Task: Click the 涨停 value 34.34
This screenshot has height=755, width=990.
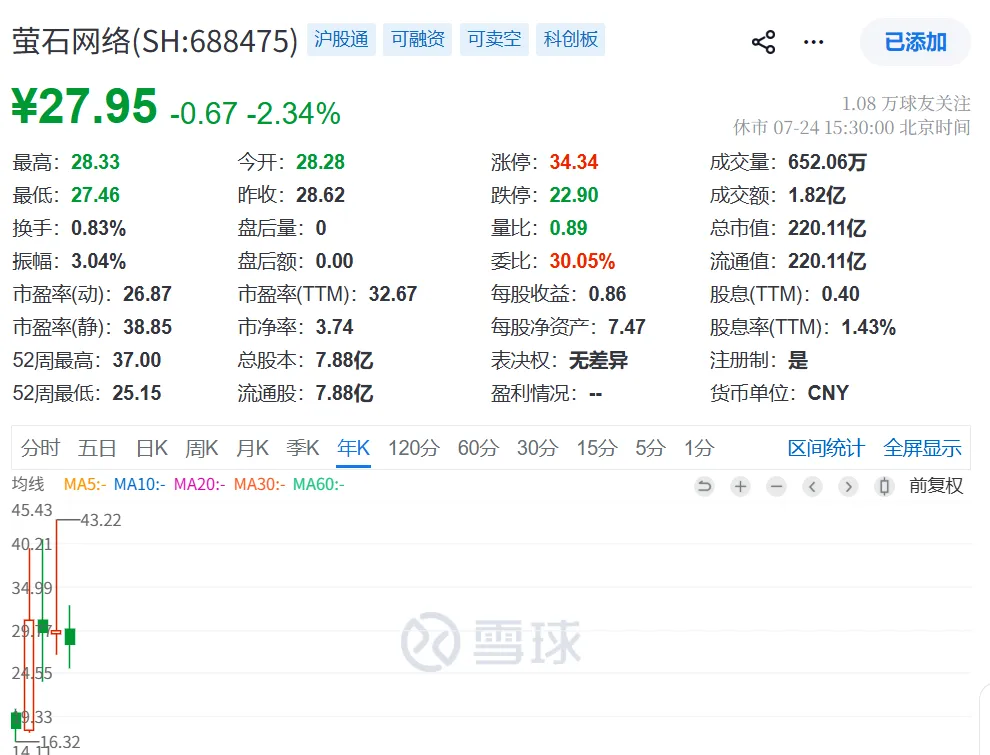Action: pos(573,162)
